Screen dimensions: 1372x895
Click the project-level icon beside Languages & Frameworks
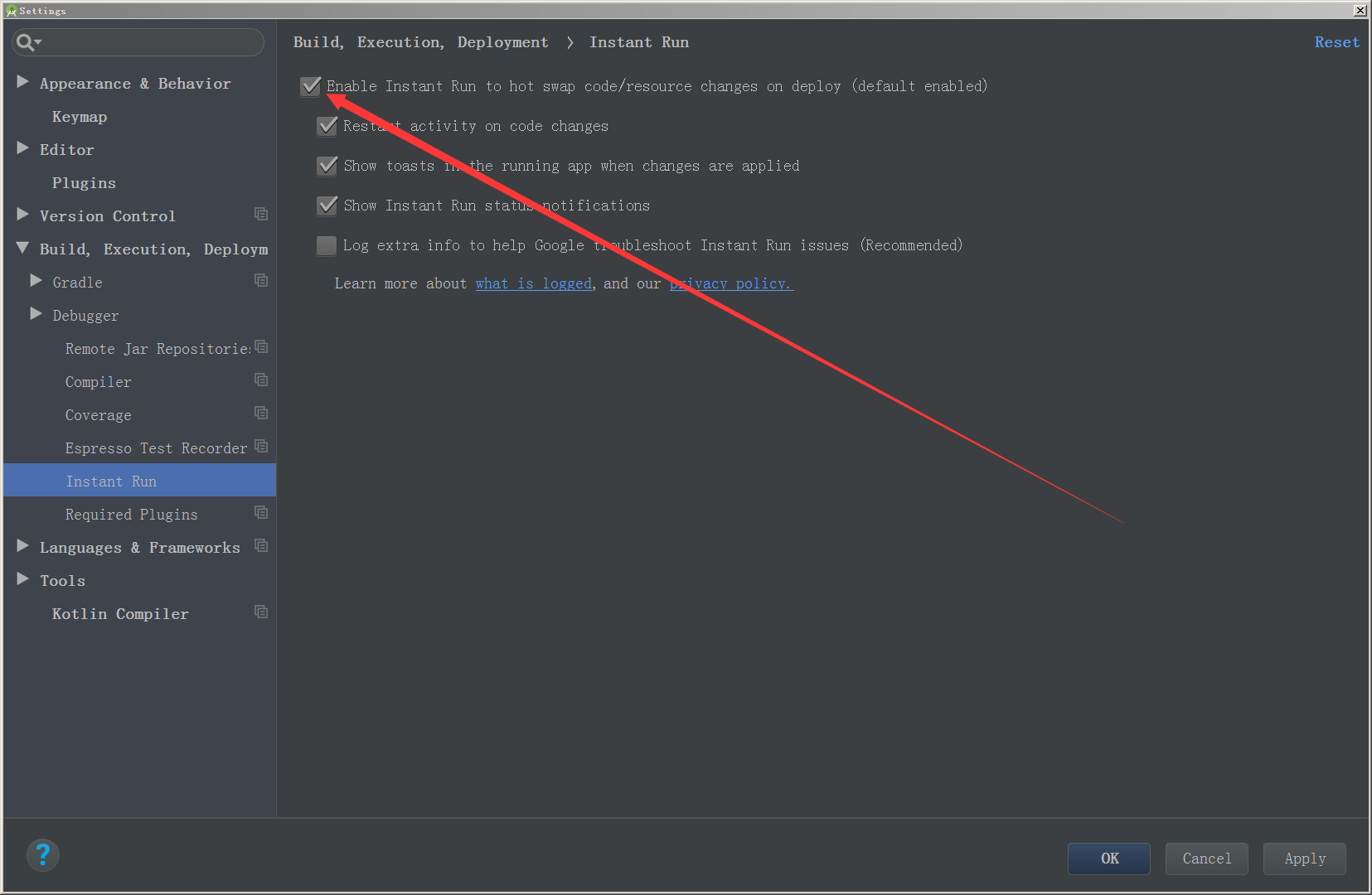coord(261,546)
